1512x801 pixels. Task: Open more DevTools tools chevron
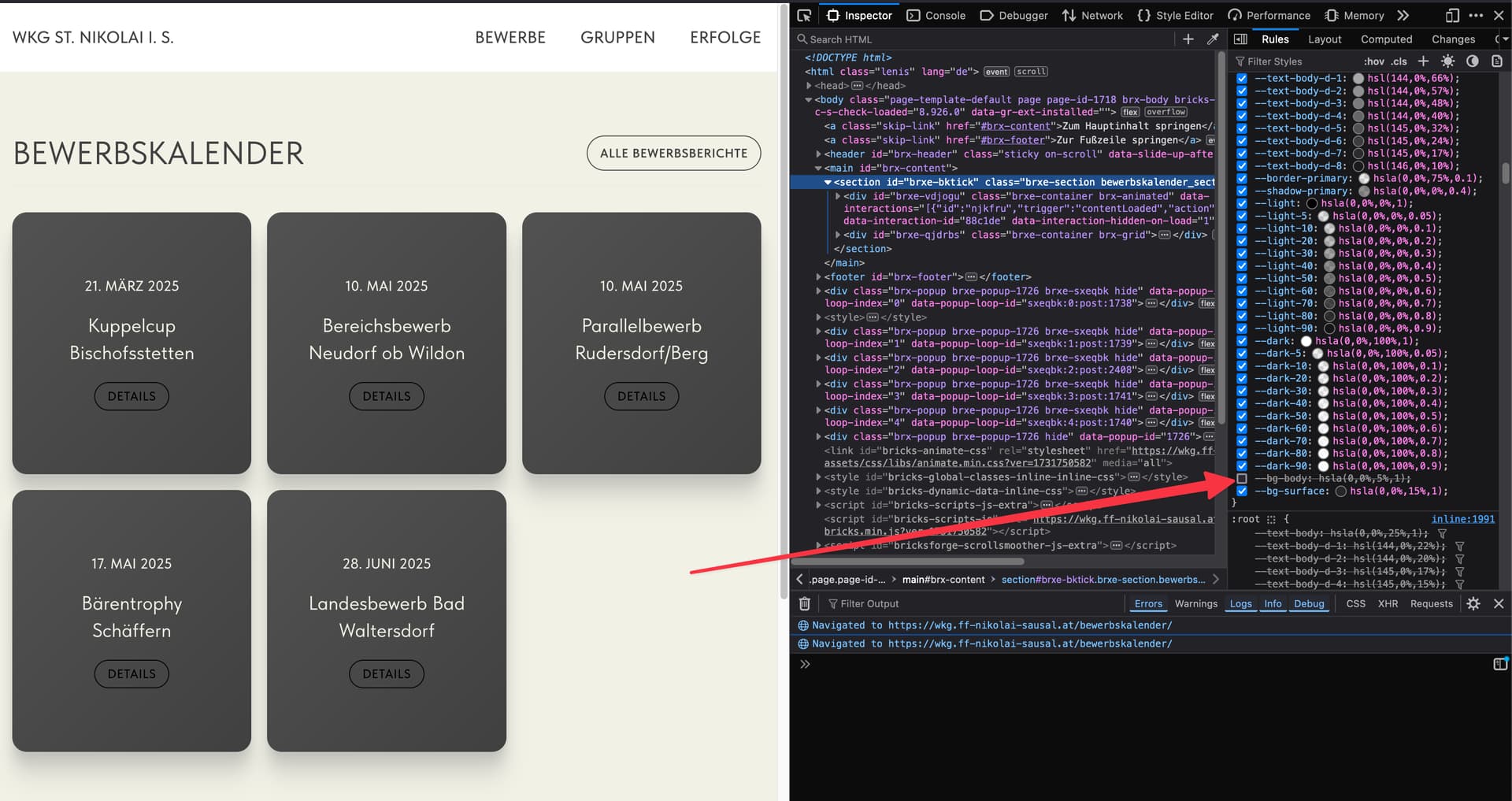coord(1403,15)
